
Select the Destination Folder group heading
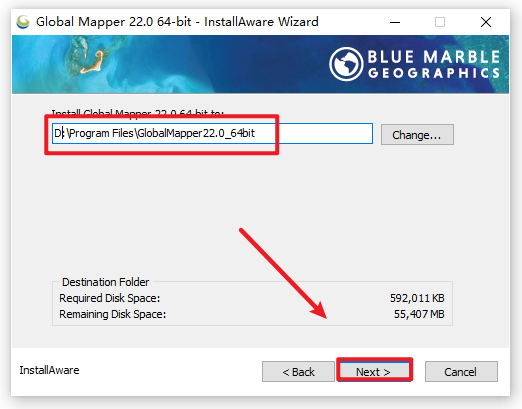[105, 282]
